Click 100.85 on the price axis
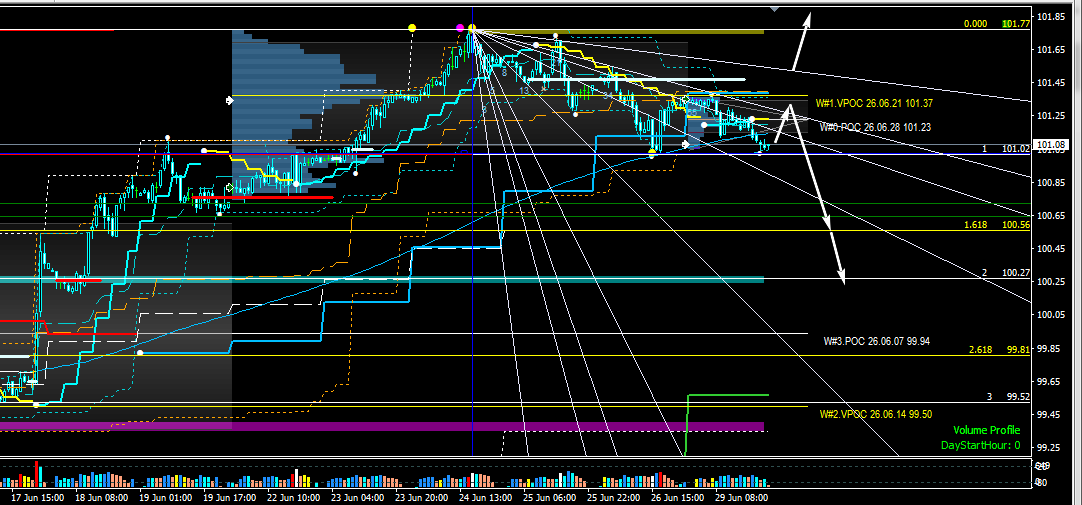The image size is (1082, 505). 1050,183
